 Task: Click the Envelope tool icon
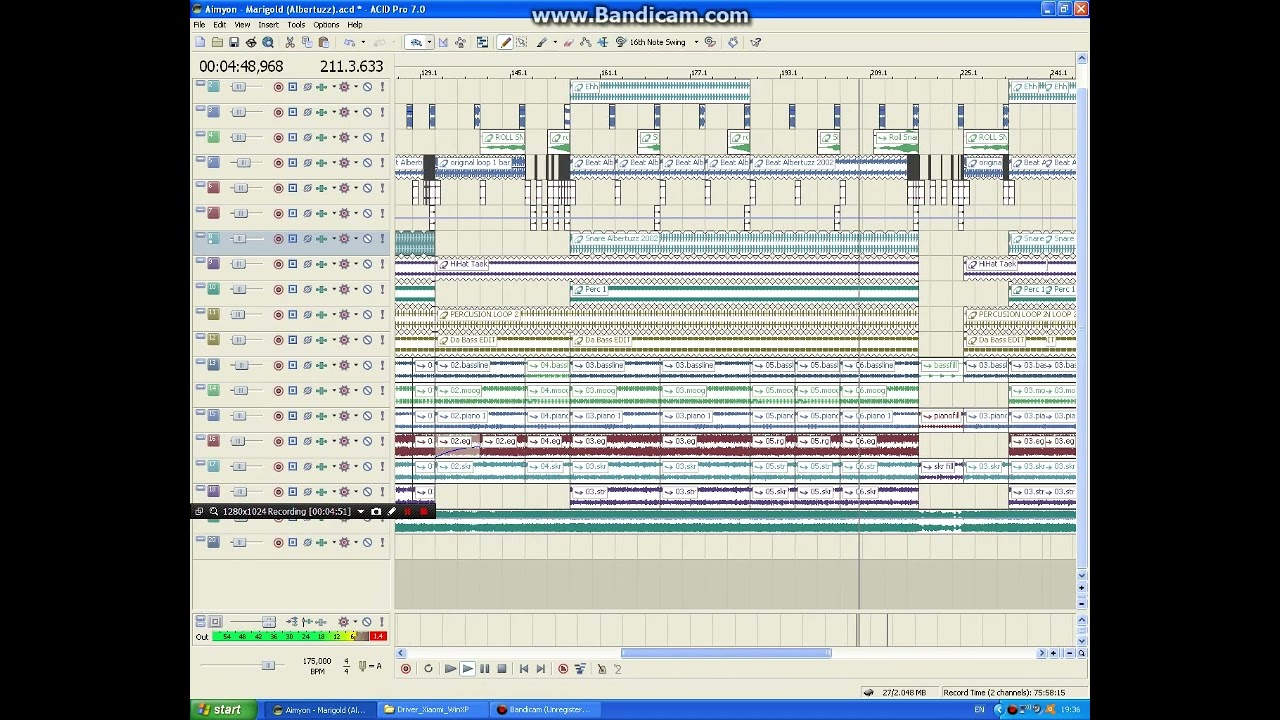[586, 42]
